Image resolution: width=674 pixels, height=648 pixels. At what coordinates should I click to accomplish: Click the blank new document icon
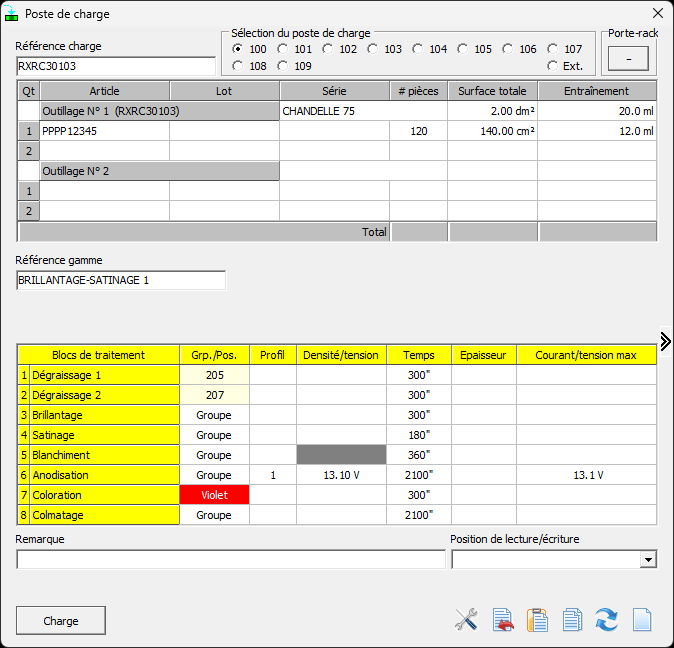[641, 620]
